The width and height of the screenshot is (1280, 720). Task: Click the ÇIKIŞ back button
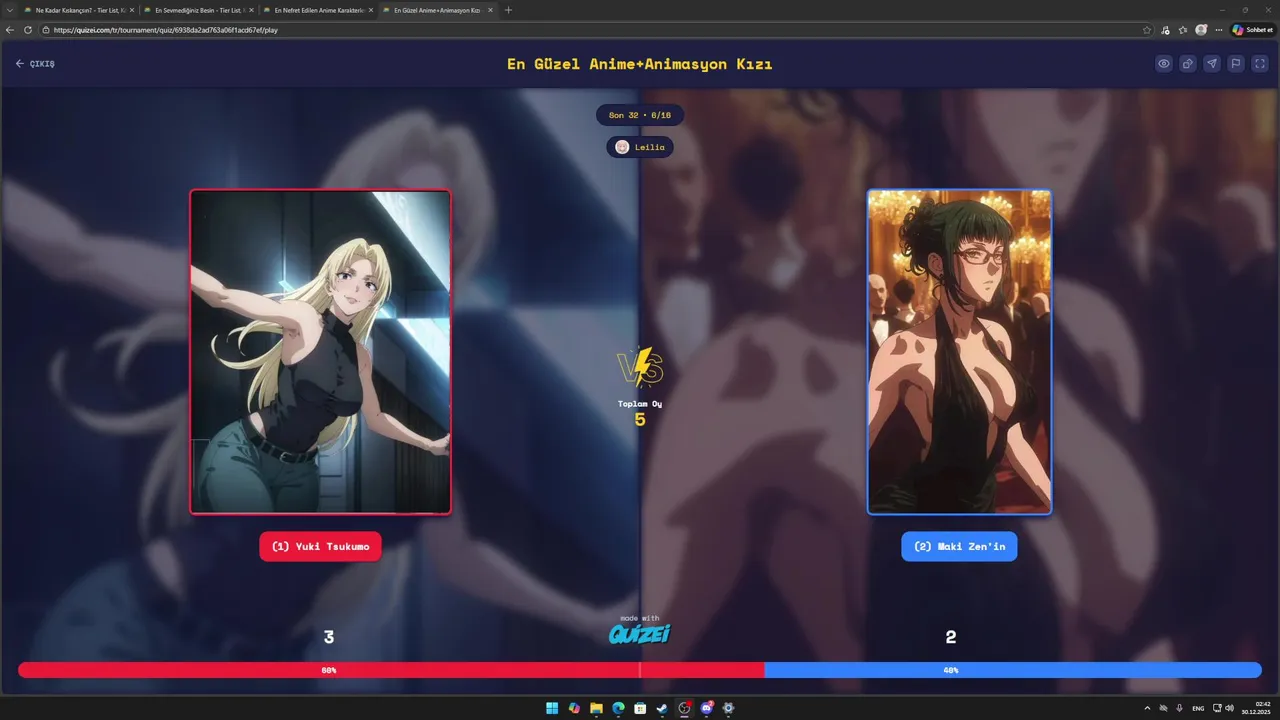point(35,64)
